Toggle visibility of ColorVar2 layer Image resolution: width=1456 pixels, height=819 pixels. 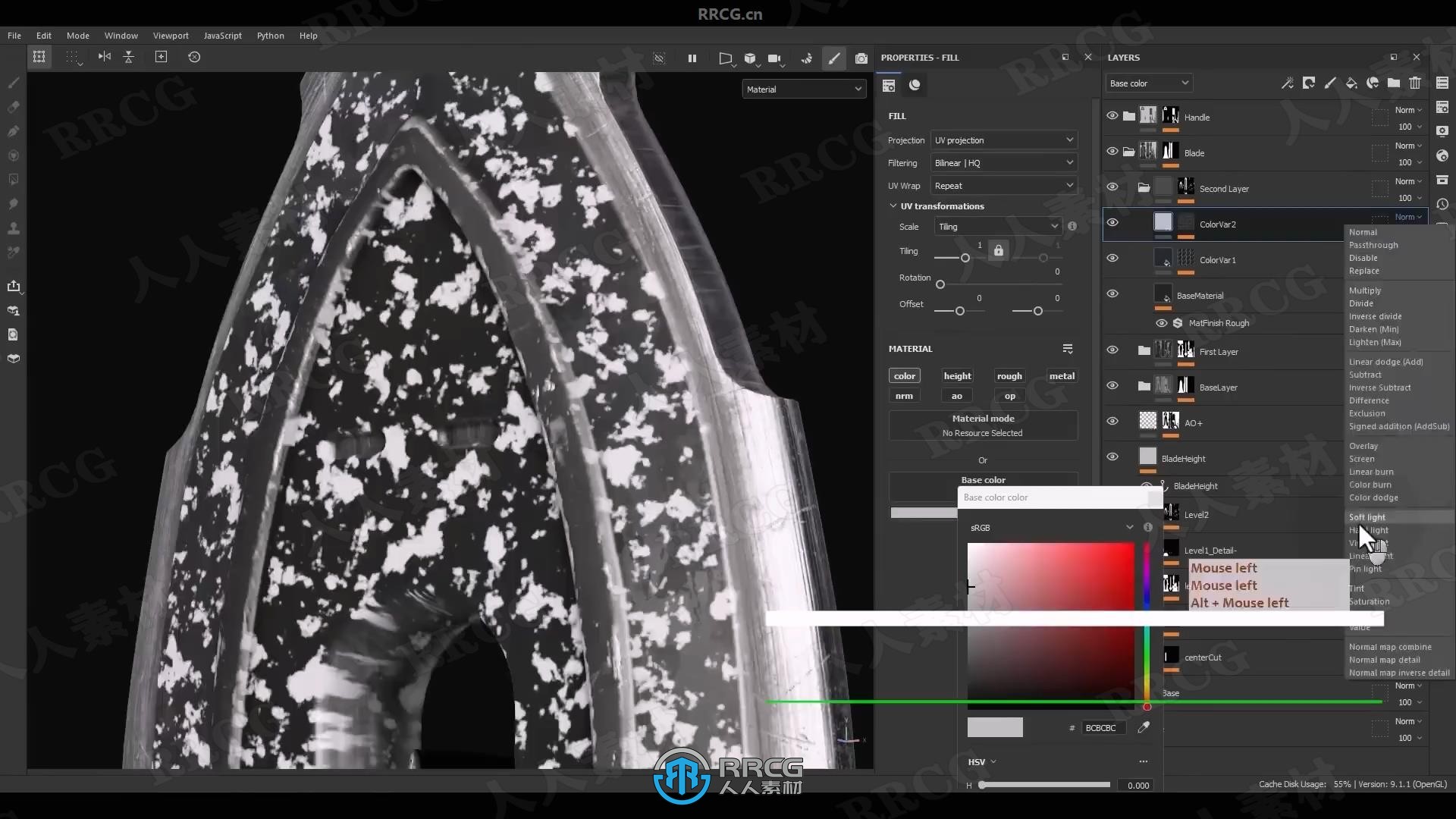(1112, 223)
